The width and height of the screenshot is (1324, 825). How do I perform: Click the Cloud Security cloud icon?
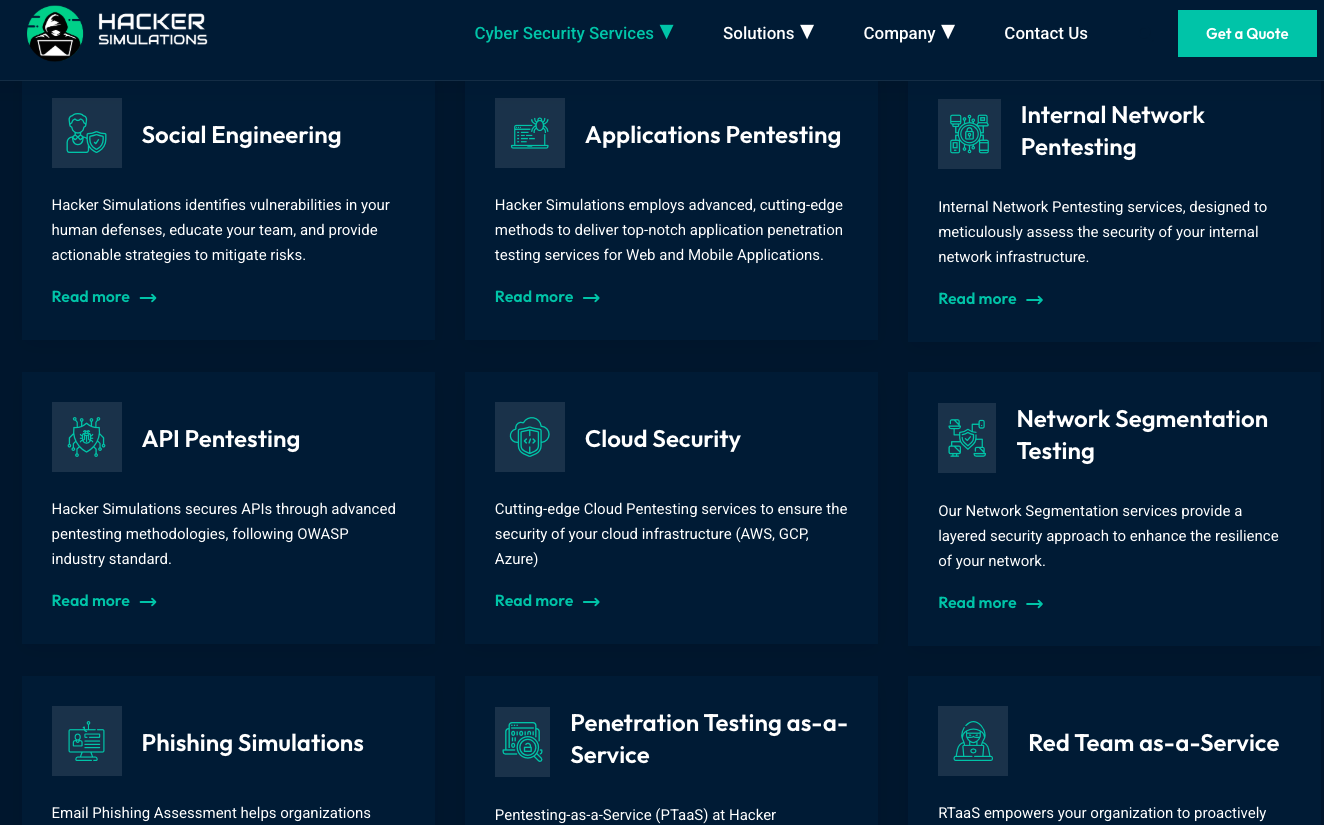point(530,437)
